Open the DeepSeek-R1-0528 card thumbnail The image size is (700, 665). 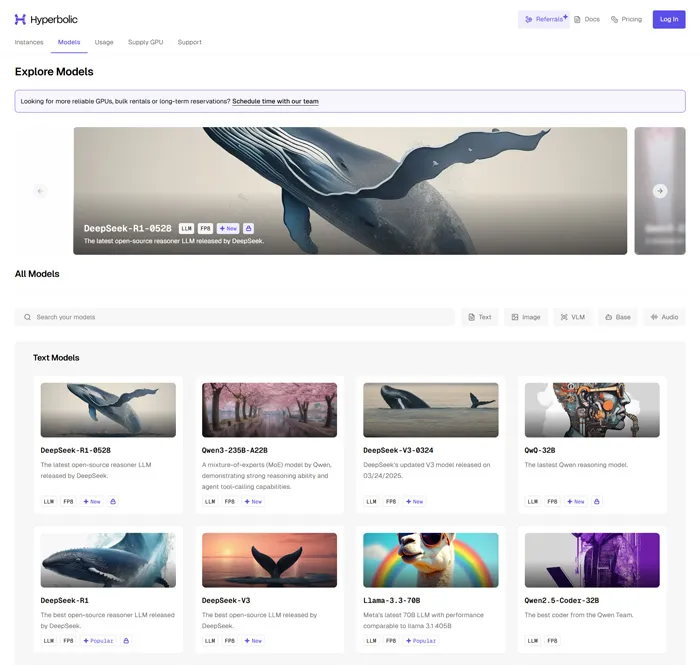[108, 410]
